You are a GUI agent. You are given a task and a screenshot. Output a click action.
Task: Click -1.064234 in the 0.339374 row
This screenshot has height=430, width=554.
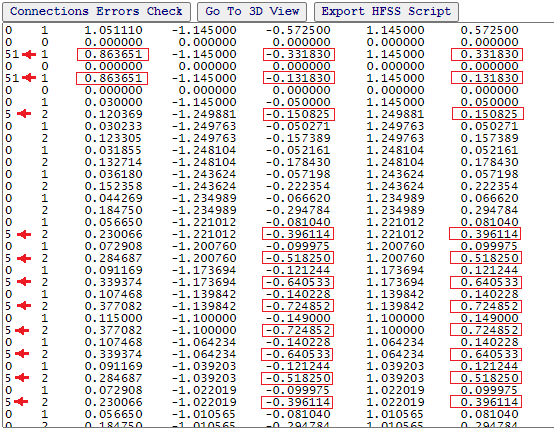coord(204,354)
